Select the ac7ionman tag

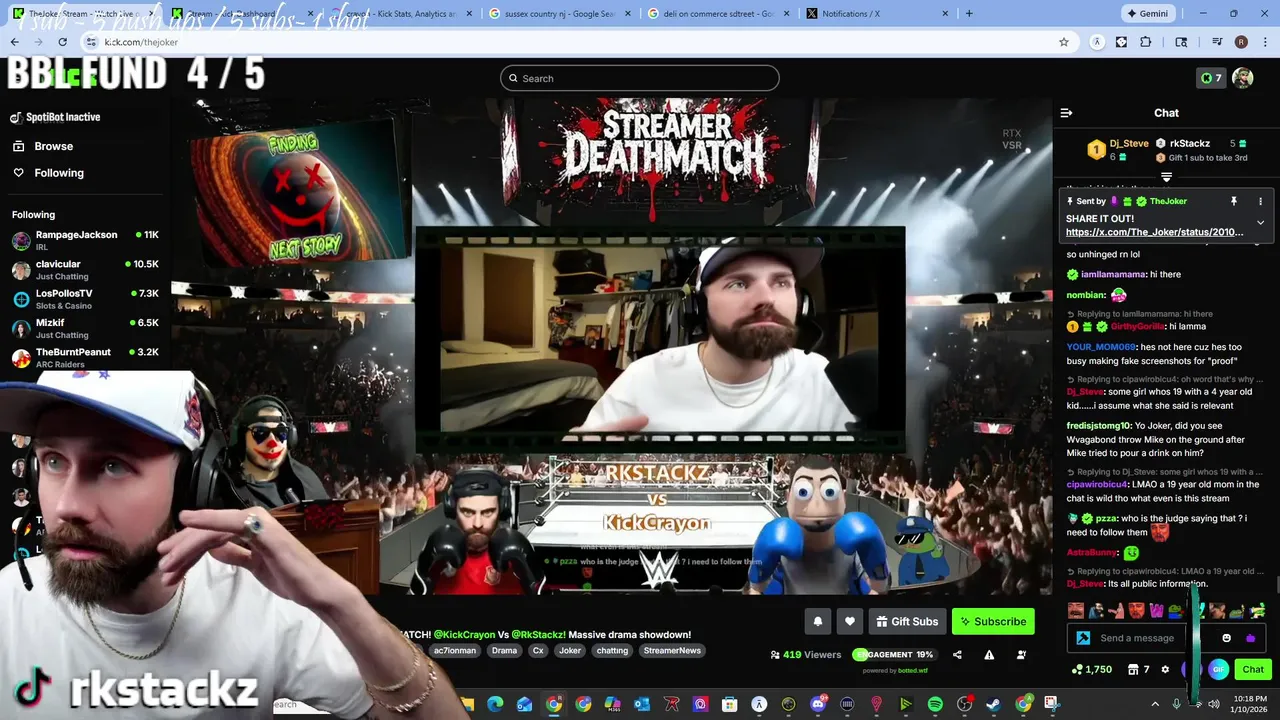click(x=455, y=650)
